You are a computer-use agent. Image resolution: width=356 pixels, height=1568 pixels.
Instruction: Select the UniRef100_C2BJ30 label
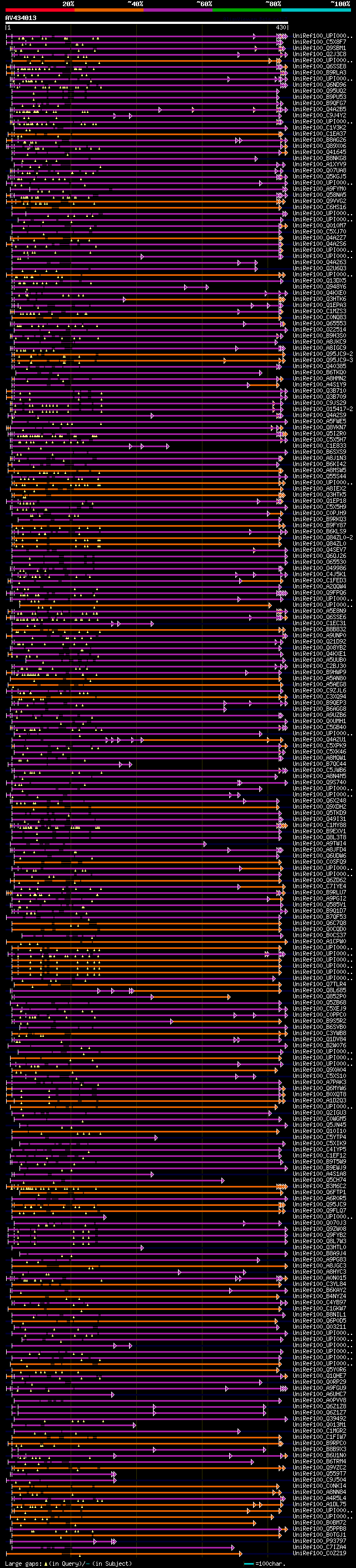click(319, 666)
